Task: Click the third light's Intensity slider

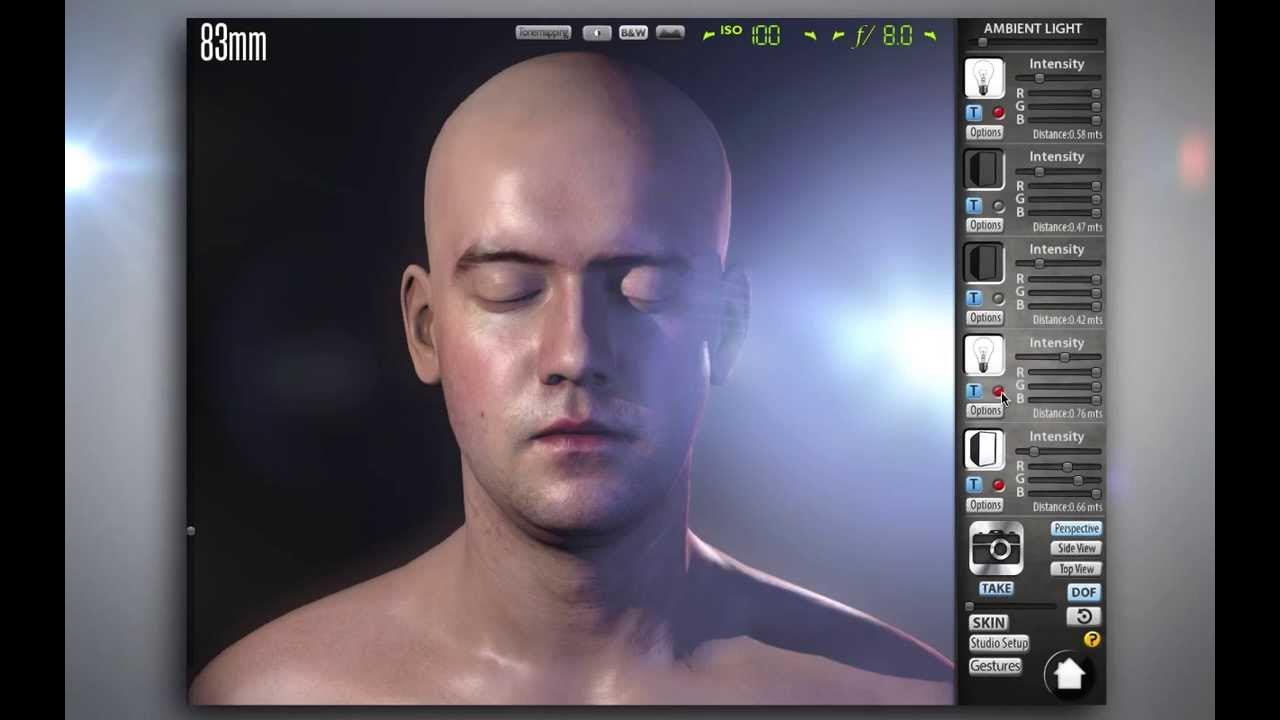Action: 1058,263
